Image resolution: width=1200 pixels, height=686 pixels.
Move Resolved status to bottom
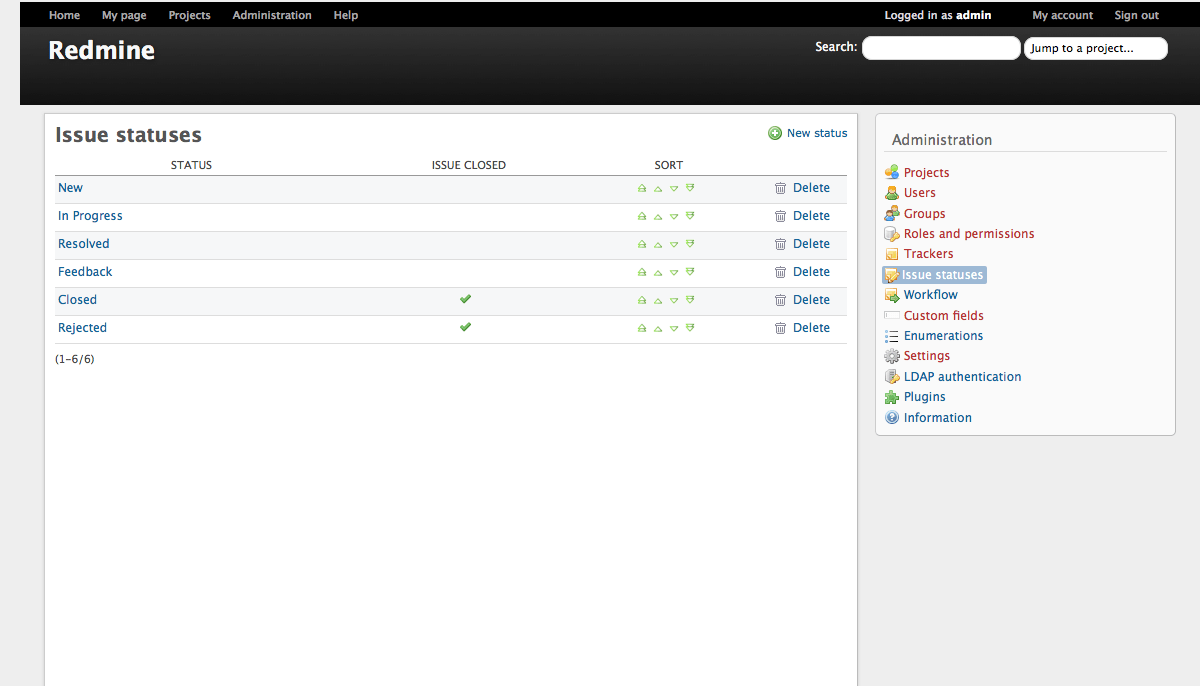click(690, 244)
